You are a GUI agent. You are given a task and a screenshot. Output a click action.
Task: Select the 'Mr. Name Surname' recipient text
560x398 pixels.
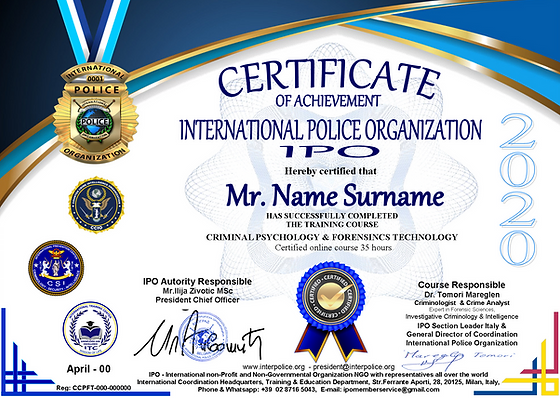coord(335,196)
